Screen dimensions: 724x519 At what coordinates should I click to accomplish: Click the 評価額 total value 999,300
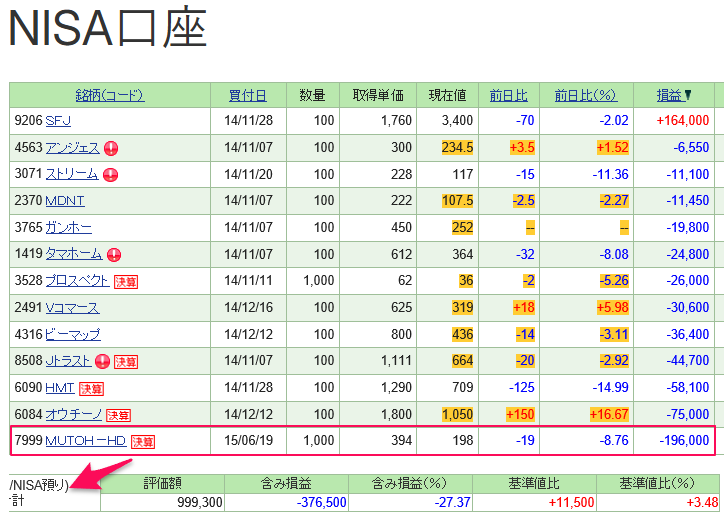[199, 503]
